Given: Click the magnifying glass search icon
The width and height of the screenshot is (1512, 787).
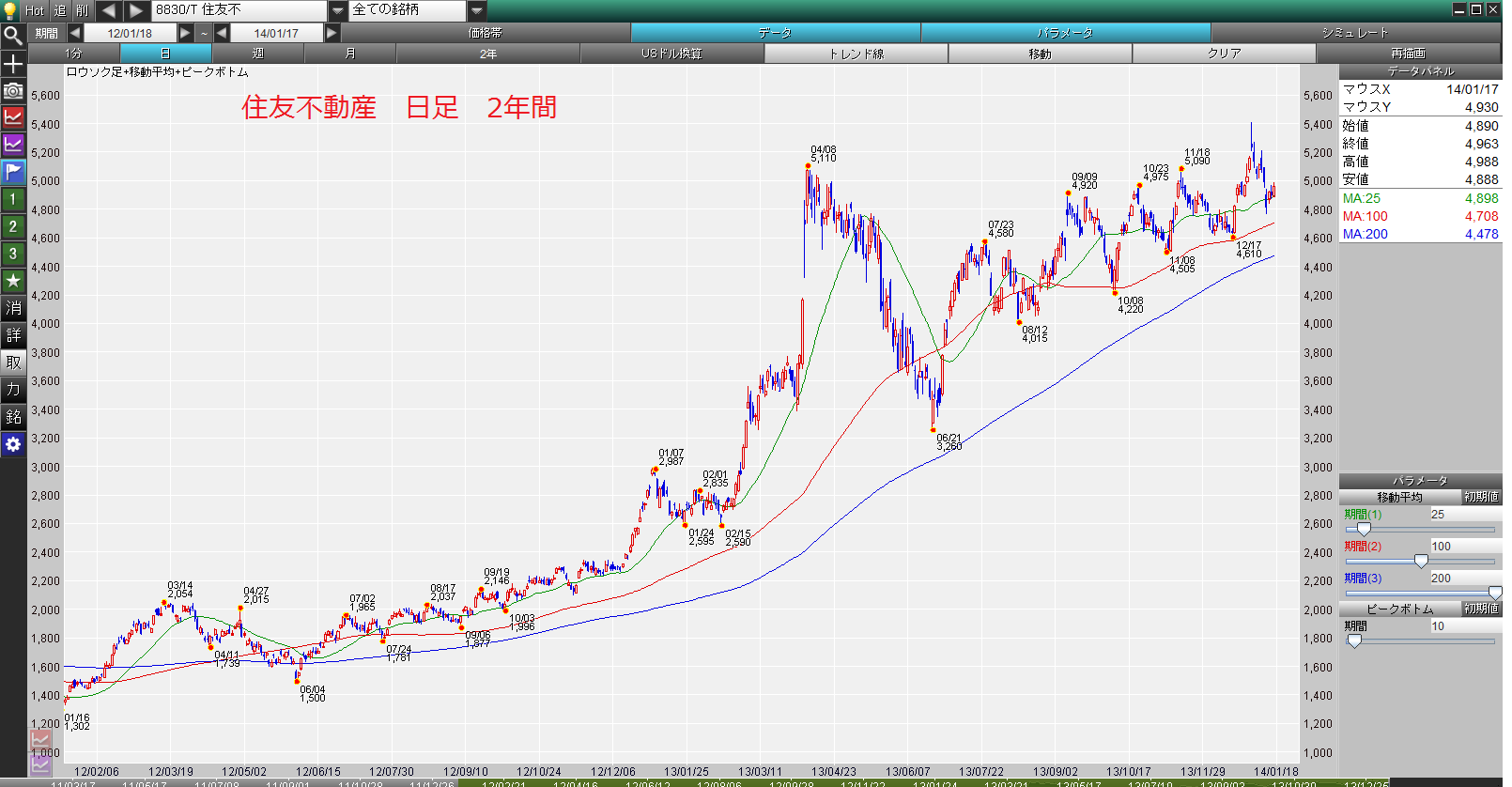Looking at the screenshot, I should [13, 36].
